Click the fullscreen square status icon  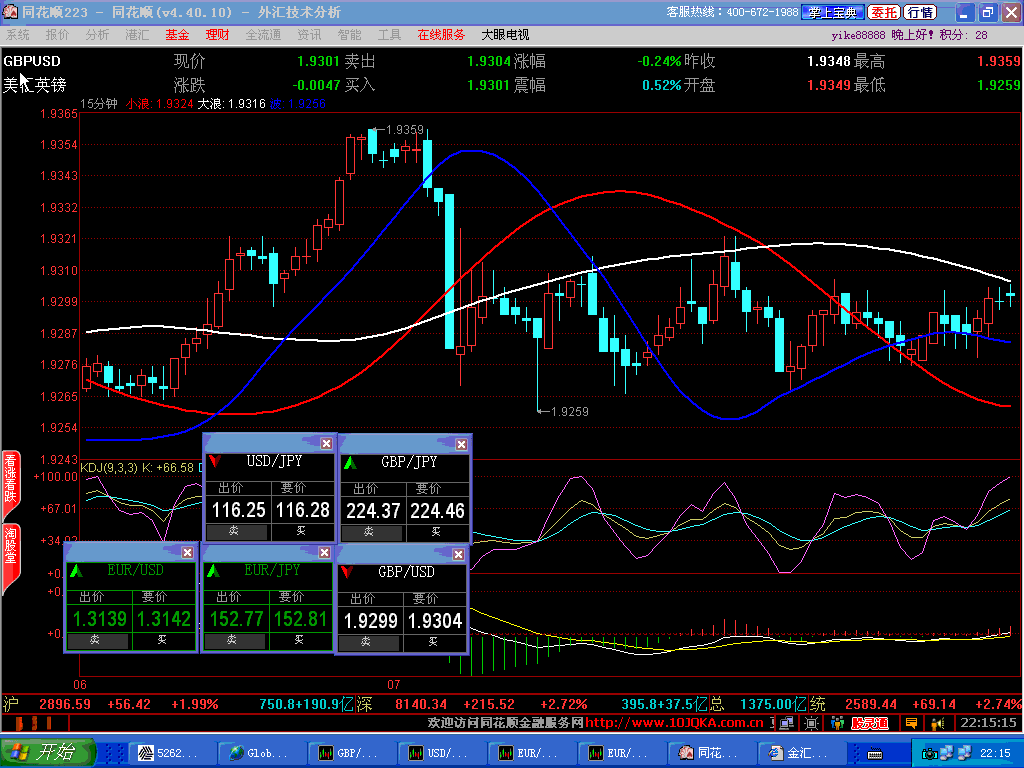coord(811,723)
